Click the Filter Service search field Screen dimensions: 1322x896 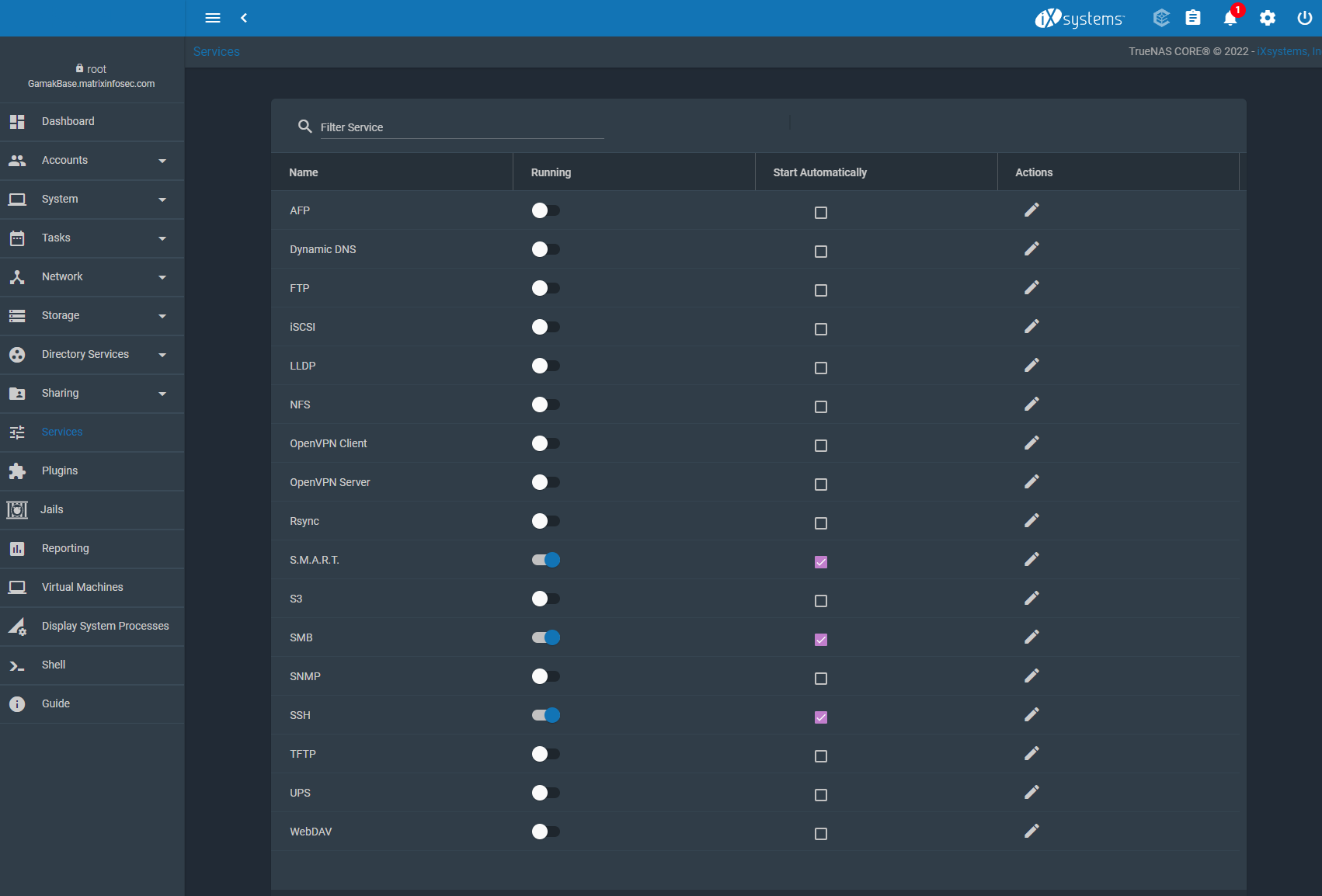tap(461, 127)
